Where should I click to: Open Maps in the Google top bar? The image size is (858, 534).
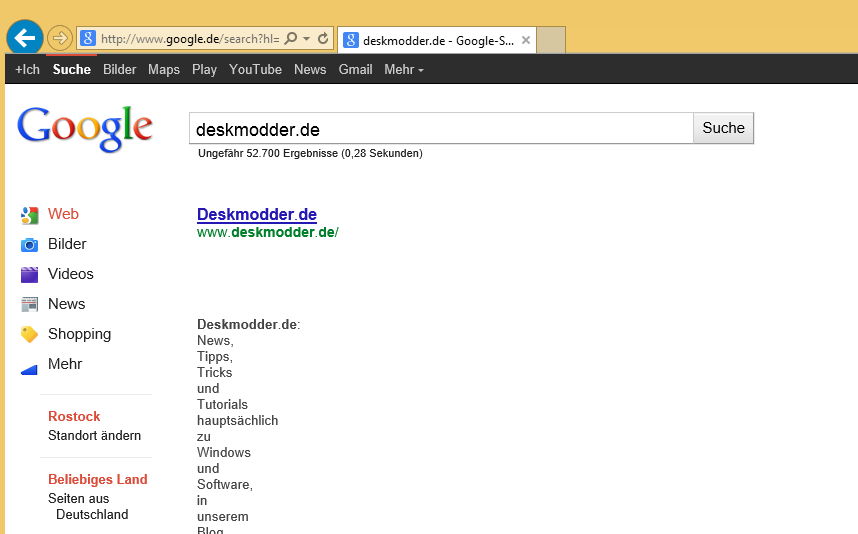click(164, 69)
